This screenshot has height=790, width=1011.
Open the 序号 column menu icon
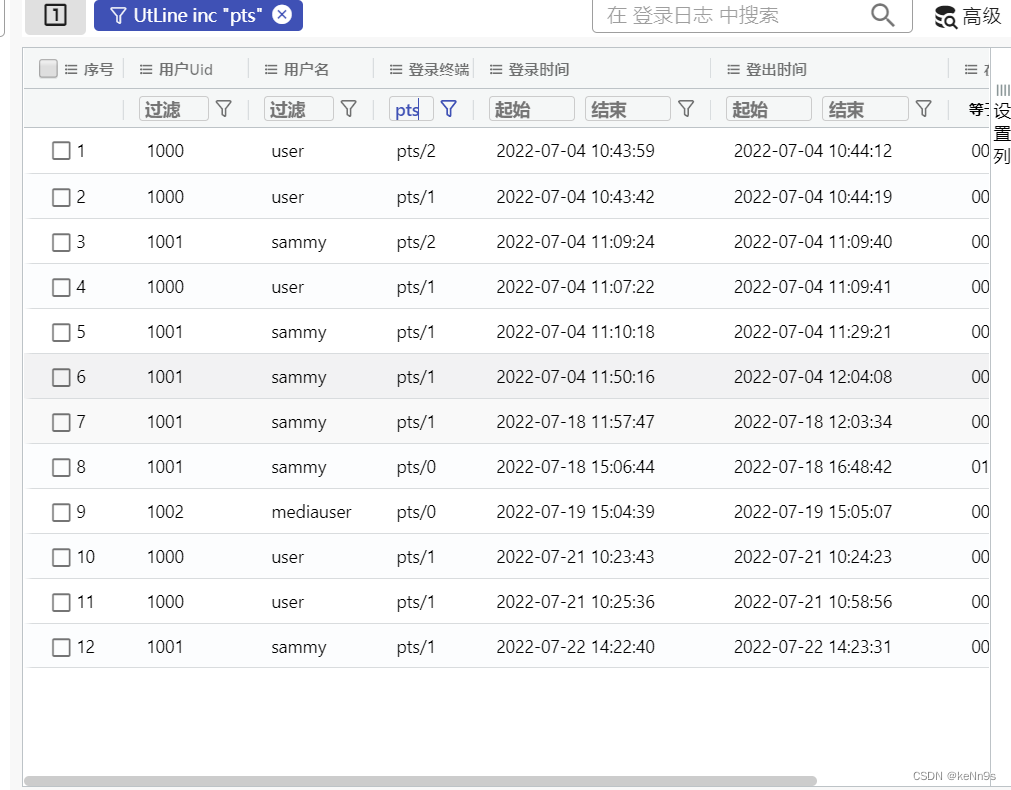pyautogui.click(x=71, y=70)
